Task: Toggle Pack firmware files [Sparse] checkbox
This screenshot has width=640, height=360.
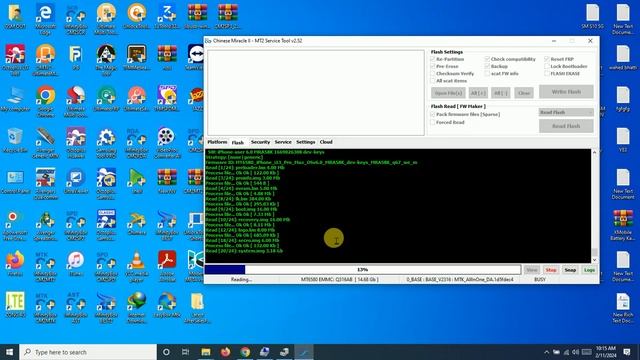Action: [x=433, y=115]
